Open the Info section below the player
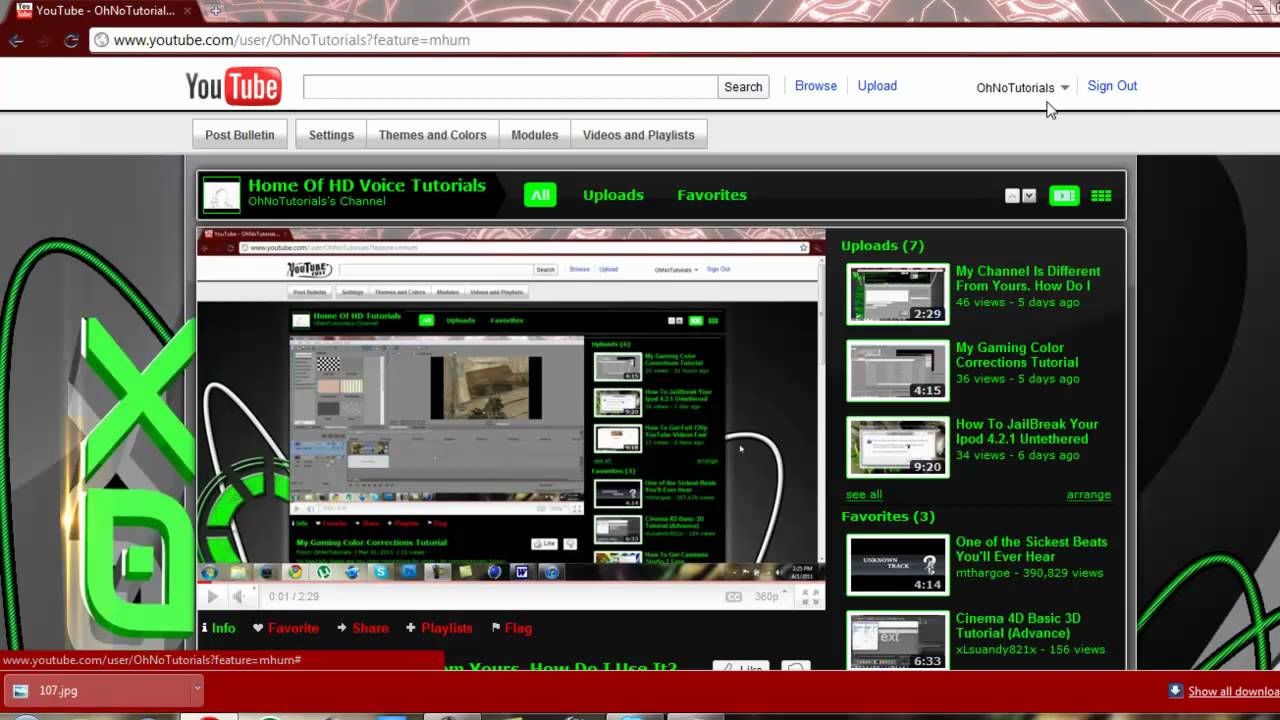The width and height of the screenshot is (1280, 720). (x=218, y=628)
